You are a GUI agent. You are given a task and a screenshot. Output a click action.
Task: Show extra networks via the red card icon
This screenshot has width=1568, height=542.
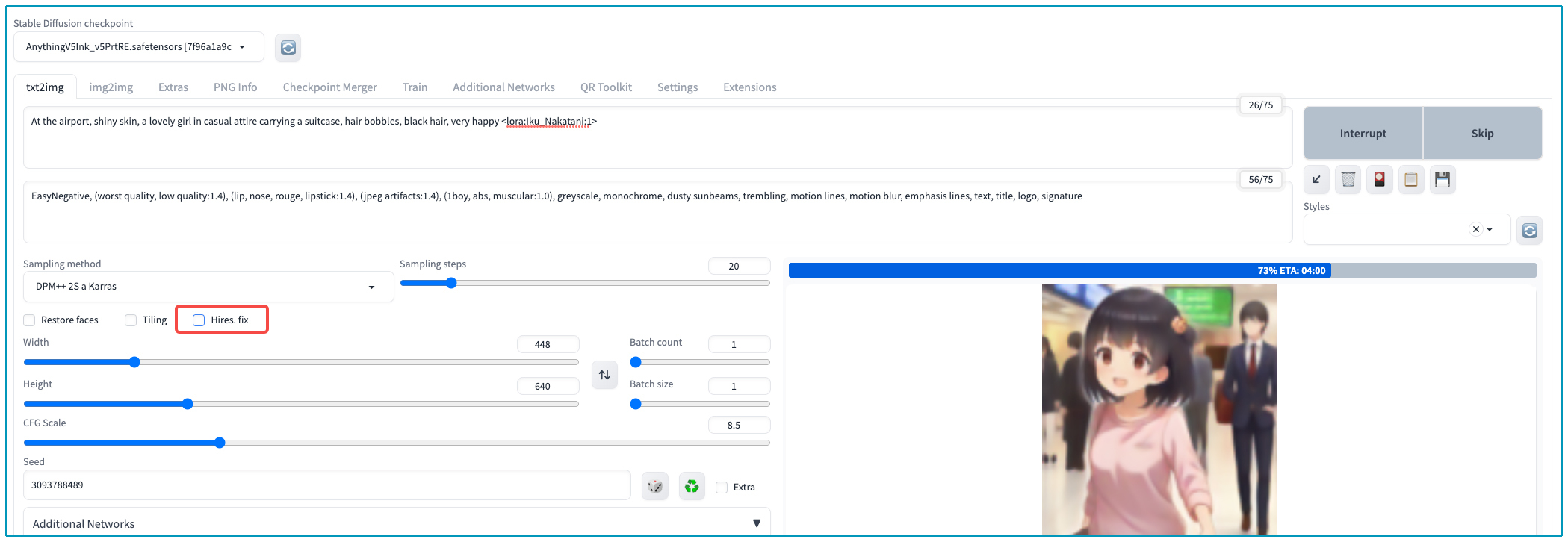point(1379,180)
